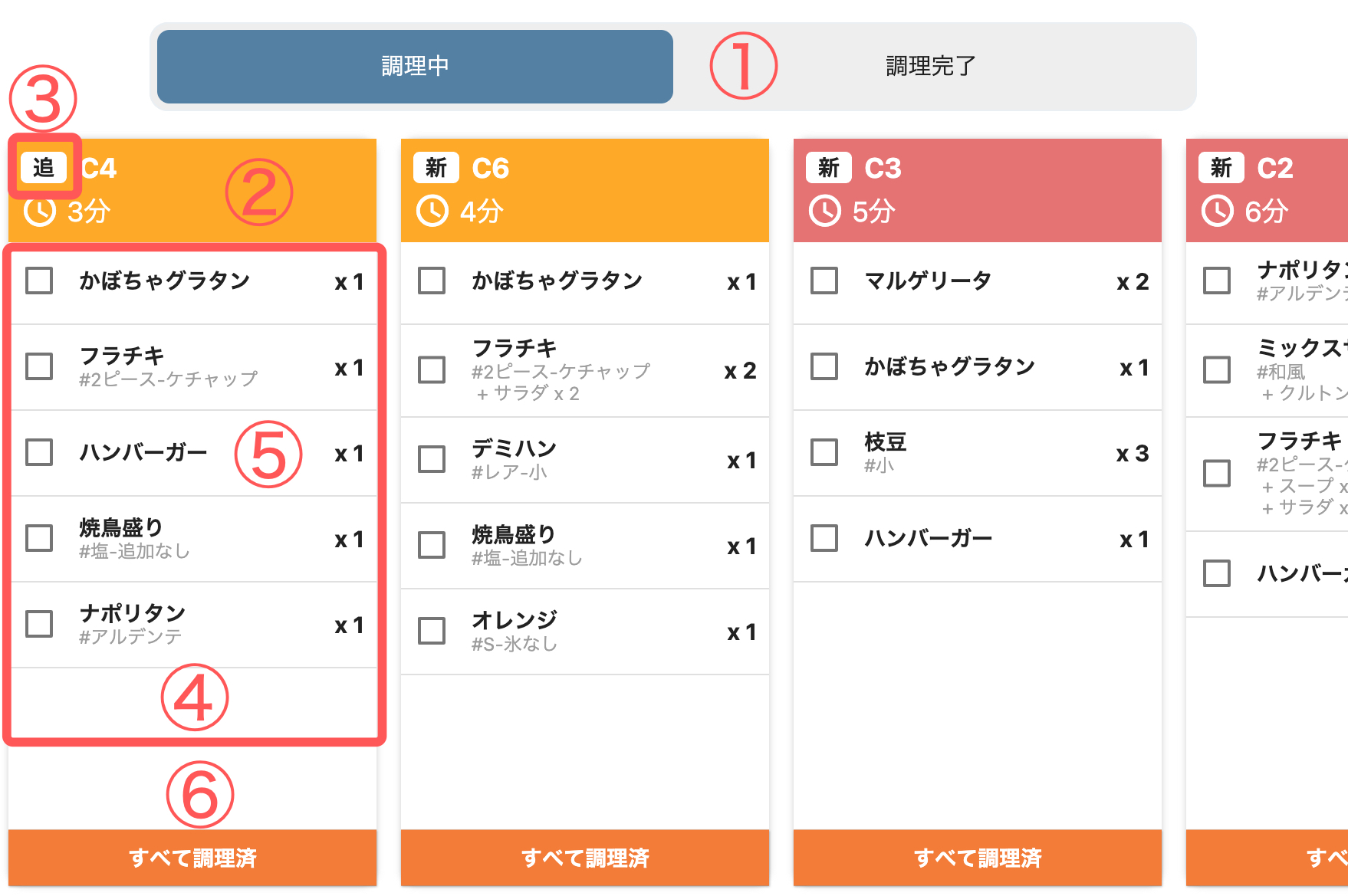The height and width of the screenshot is (896, 1348).
Task: Mark all C4 items as すべて調理済
Action: (x=192, y=858)
